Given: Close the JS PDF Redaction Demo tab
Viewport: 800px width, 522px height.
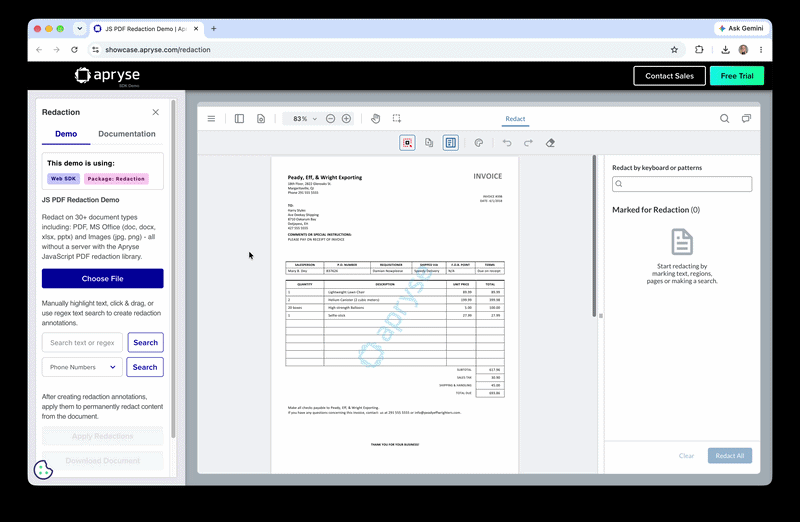Looking at the screenshot, I should click(x=196, y=29).
